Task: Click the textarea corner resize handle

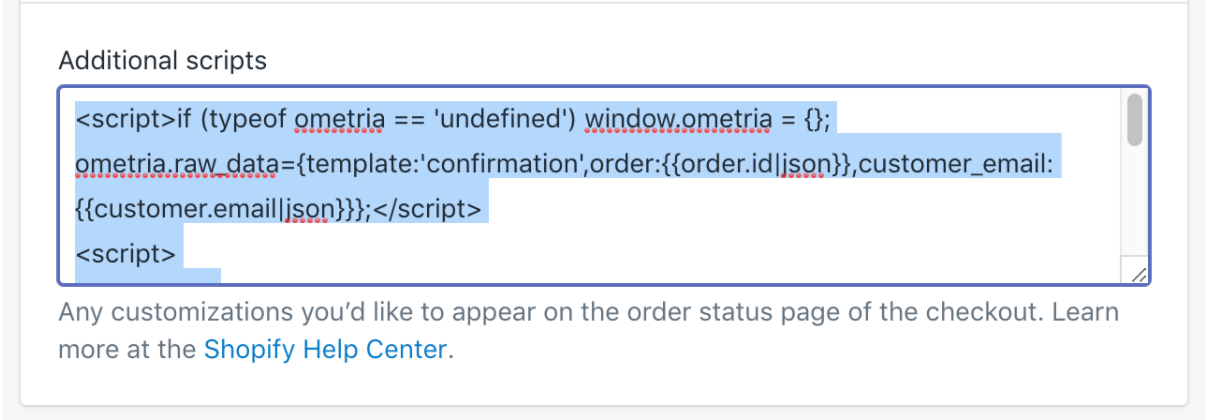Action: [1138, 274]
